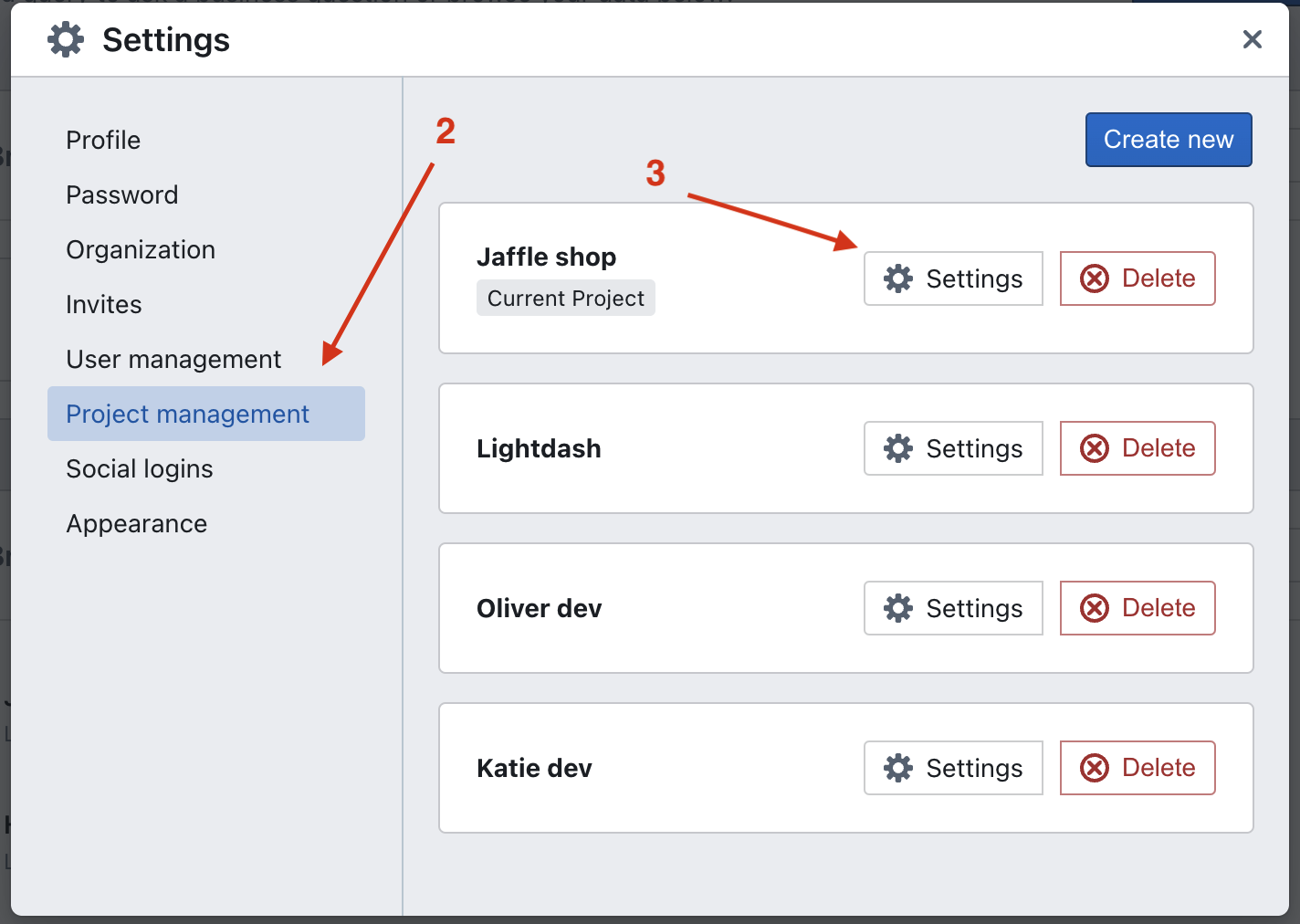Click gear icon in Katie dev row

pos(898,768)
